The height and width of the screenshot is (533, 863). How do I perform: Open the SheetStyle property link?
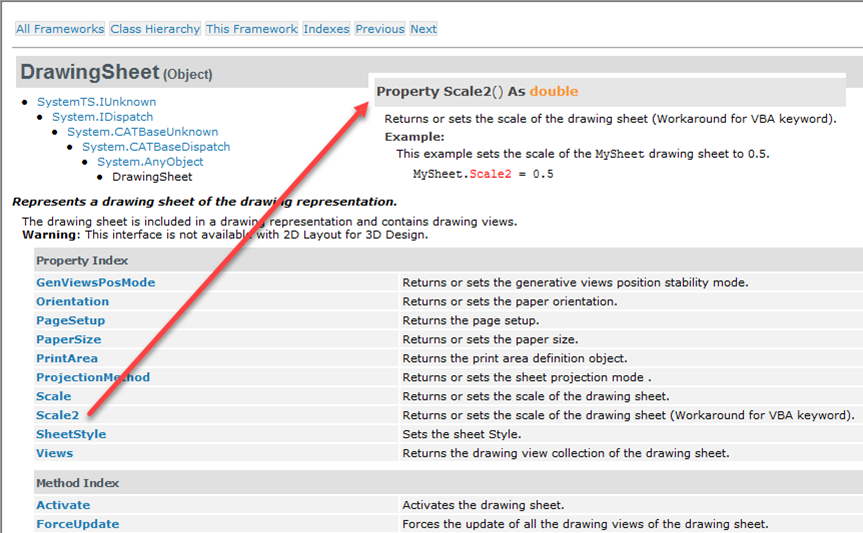[71, 434]
